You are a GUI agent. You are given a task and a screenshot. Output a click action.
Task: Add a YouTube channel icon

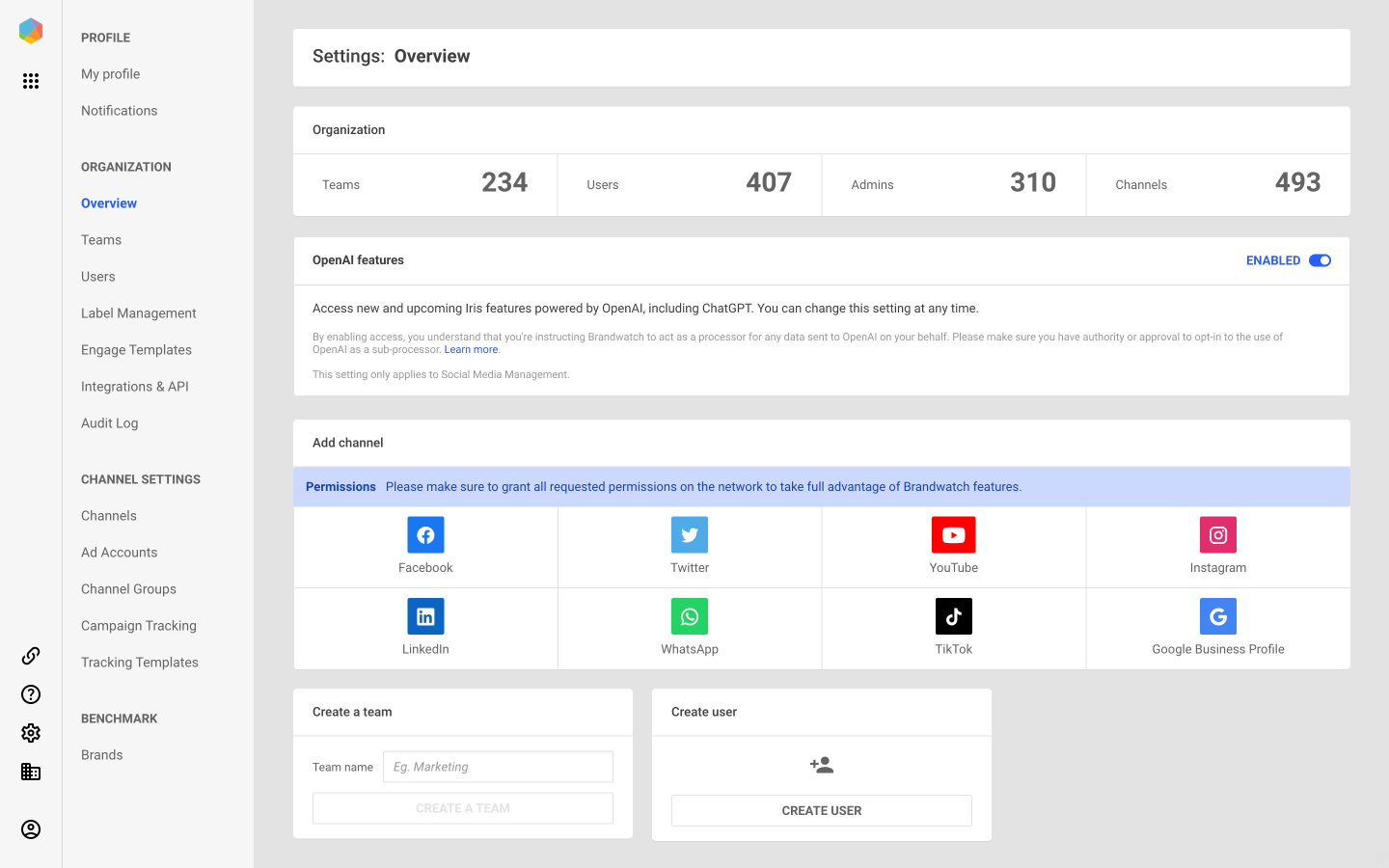(954, 535)
